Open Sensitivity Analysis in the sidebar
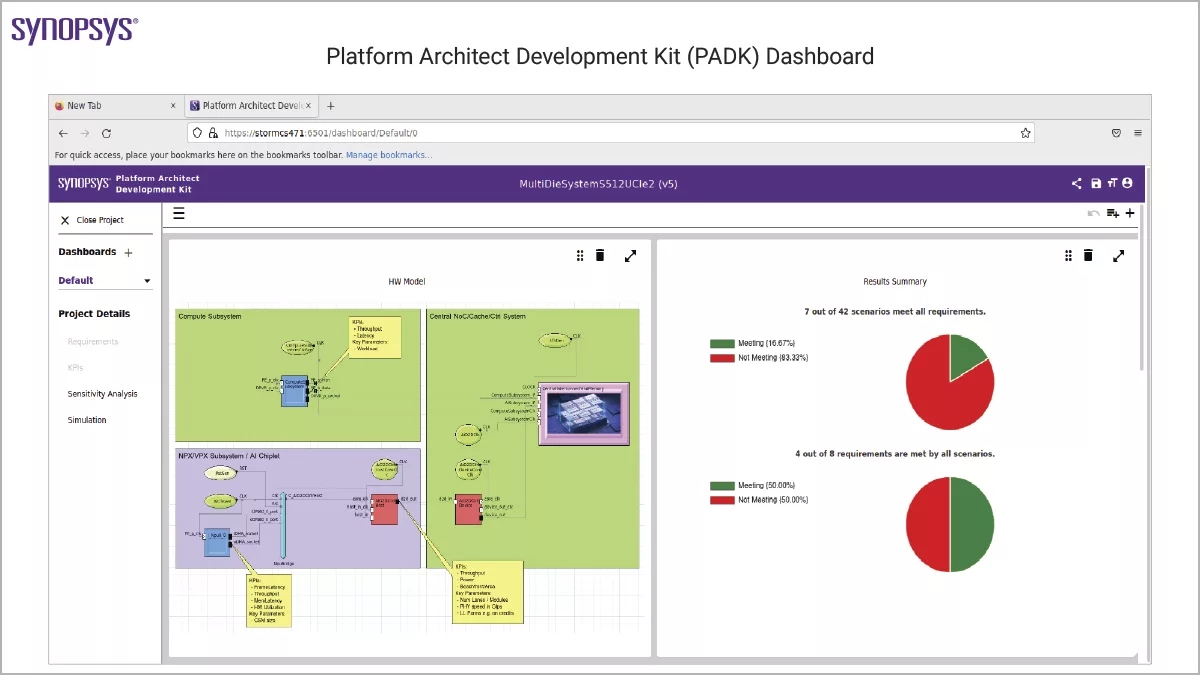The height and width of the screenshot is (675, 1200). 102,394
